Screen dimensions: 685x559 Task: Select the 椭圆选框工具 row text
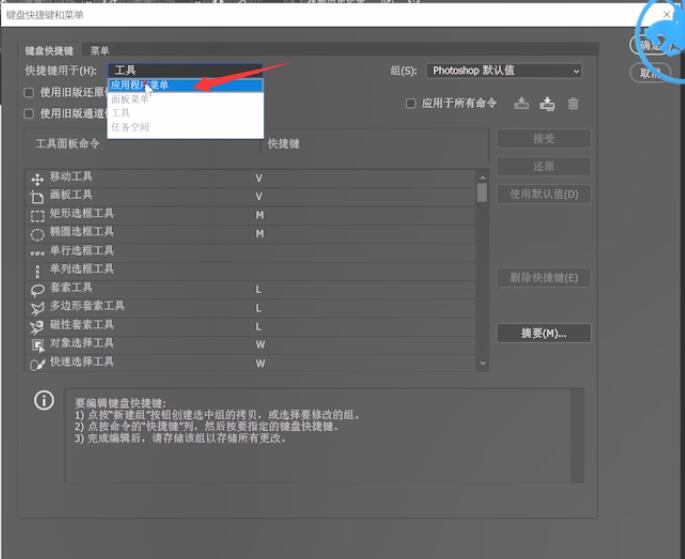point(82,232)
